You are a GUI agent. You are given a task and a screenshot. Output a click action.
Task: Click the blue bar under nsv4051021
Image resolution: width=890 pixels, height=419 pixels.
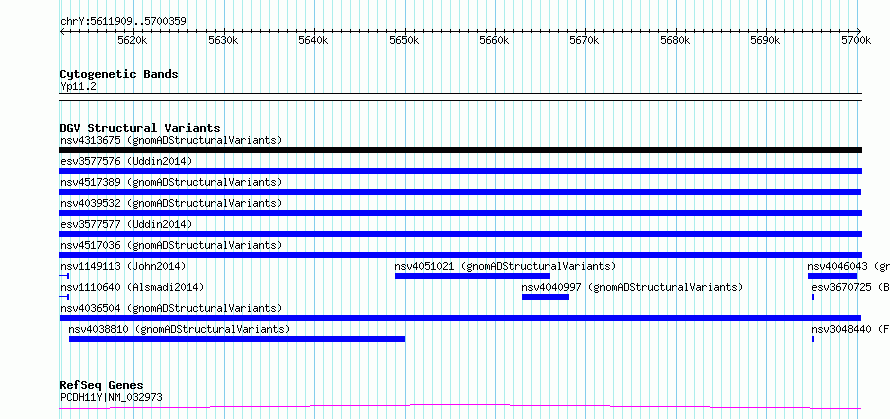click(x=472, y=276)
